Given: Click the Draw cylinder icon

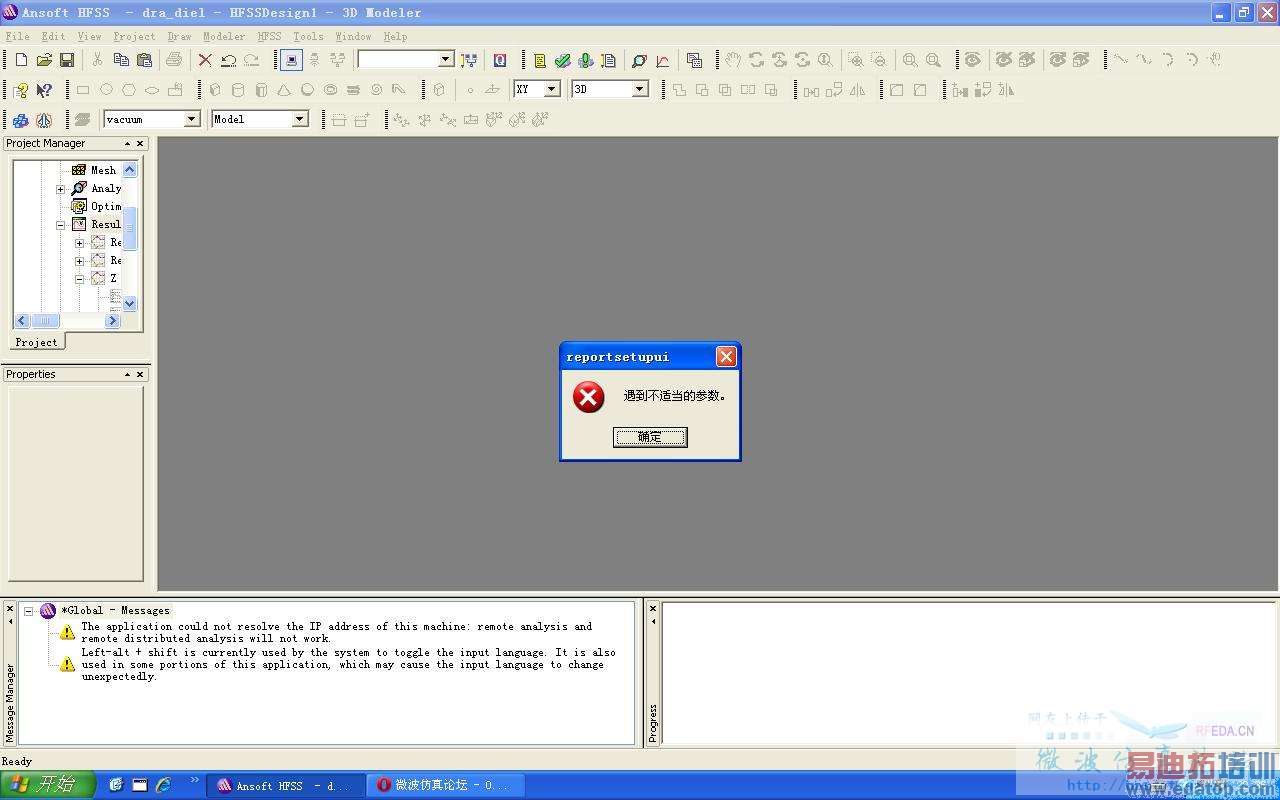Looking at the screenshot, I should click(x=237, y=90).
